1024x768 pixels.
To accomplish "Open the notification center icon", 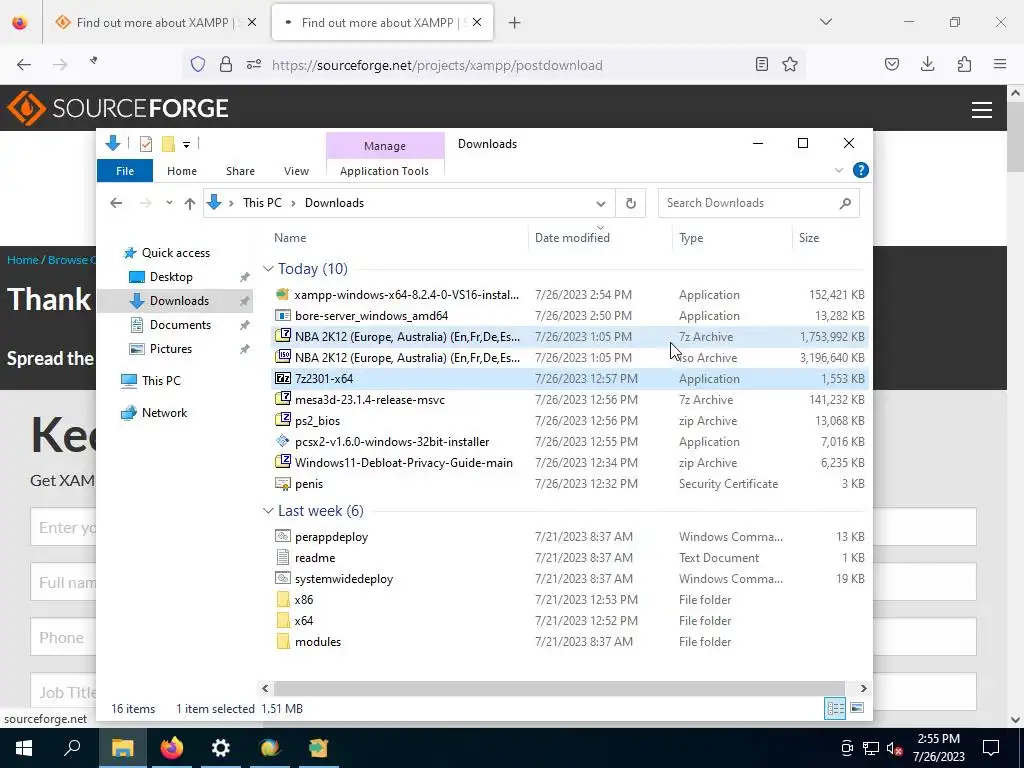I will [991, 748].
